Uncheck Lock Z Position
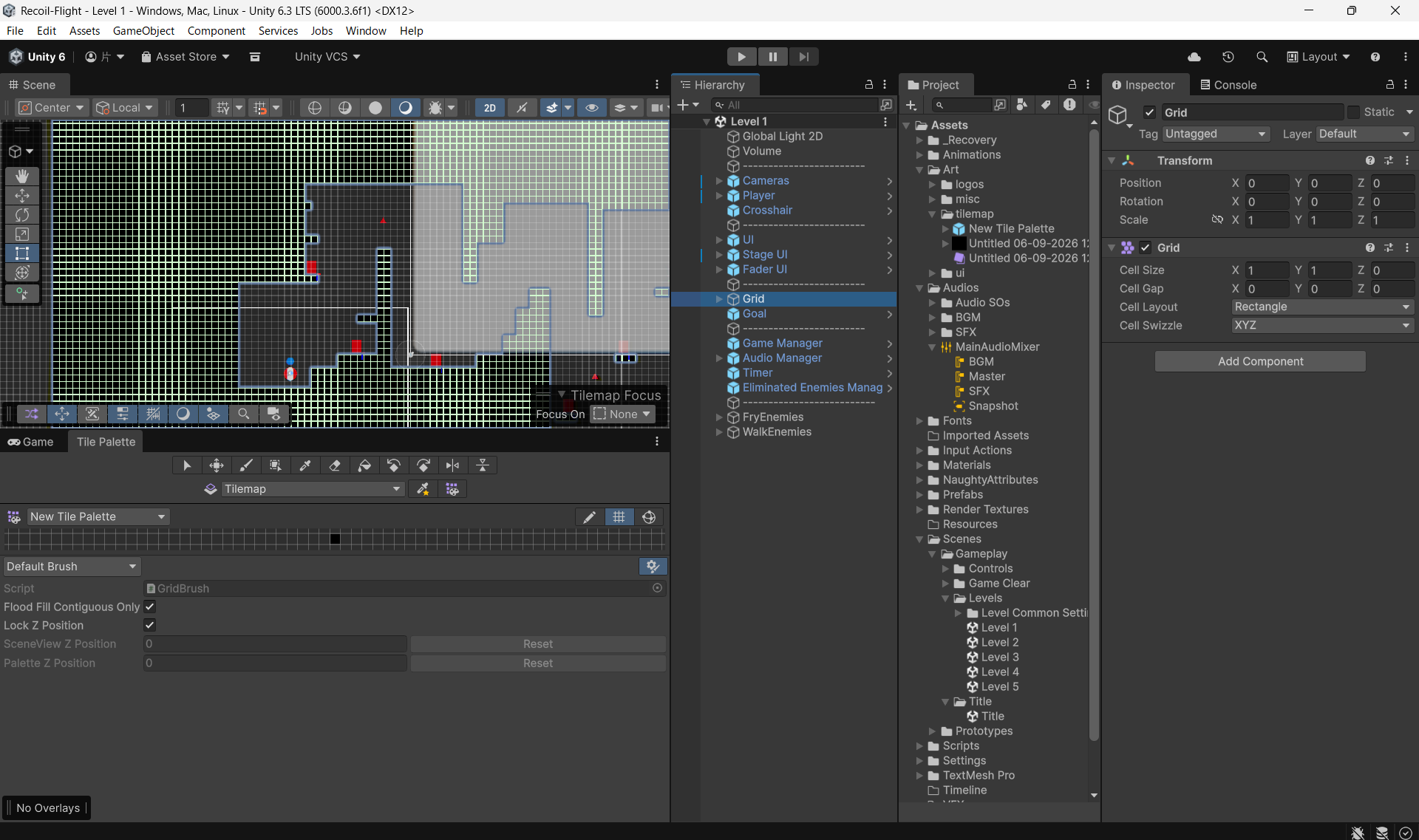Image resolution: width=1419 pixels, height=840 pixels. coord(150,625)
